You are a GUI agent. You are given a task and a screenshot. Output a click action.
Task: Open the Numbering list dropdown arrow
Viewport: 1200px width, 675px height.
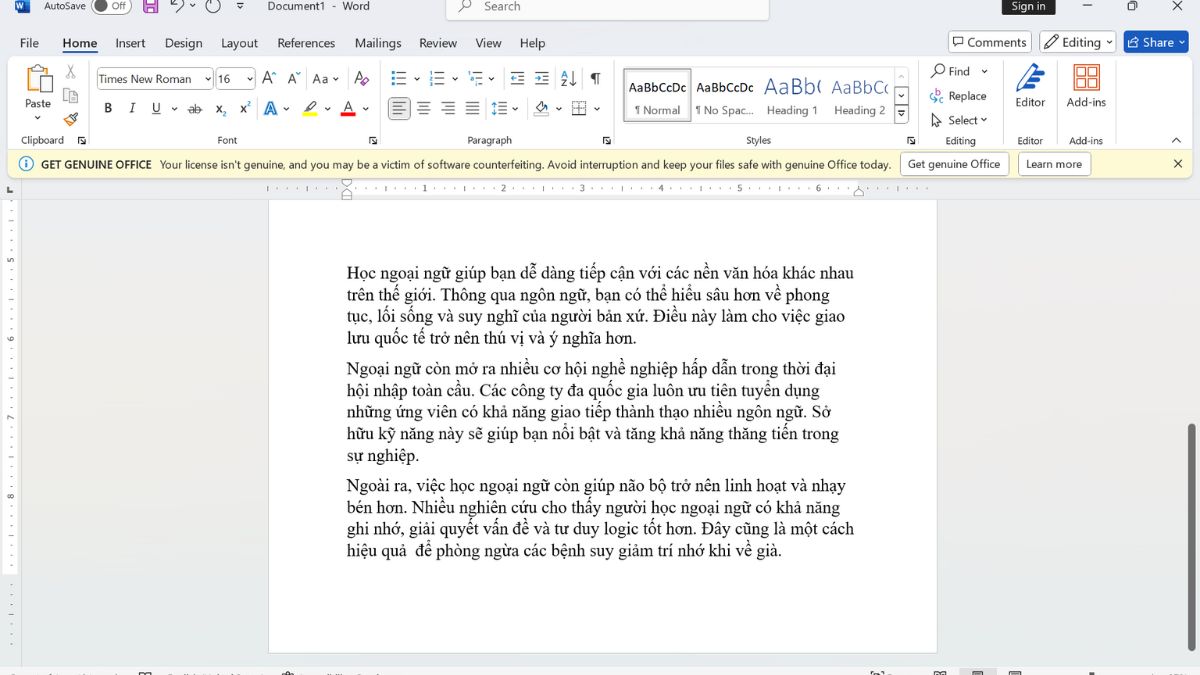click(454, 78)
